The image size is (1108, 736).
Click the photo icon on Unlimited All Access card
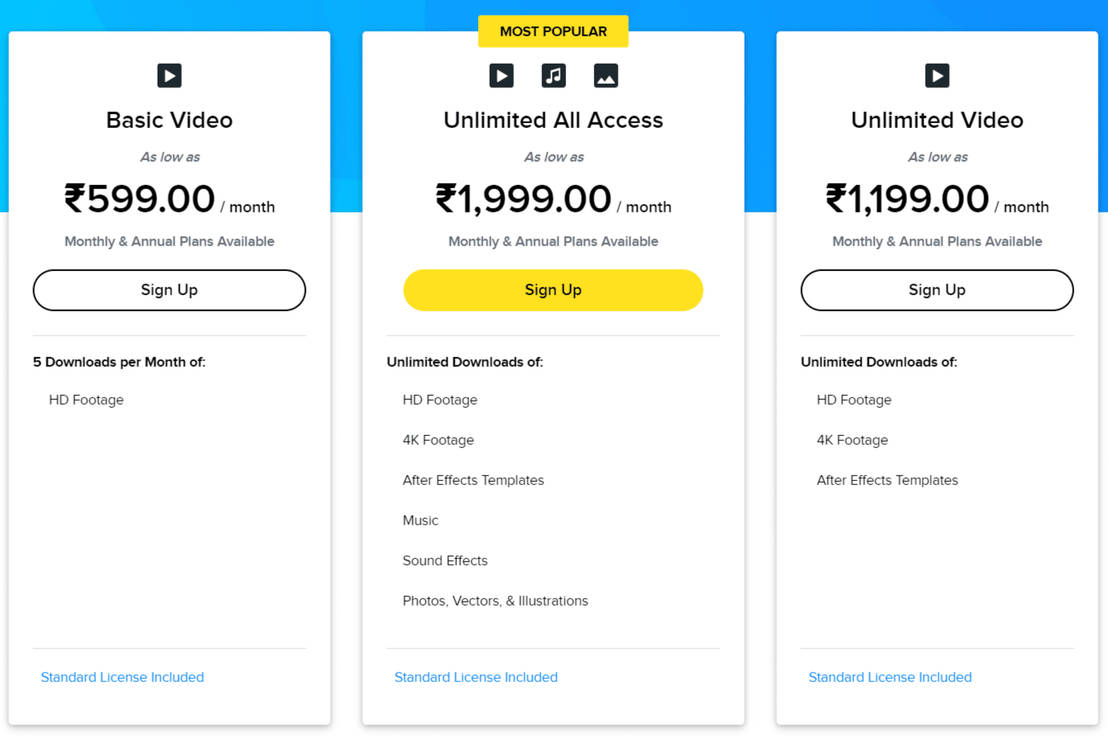(605, 75)
